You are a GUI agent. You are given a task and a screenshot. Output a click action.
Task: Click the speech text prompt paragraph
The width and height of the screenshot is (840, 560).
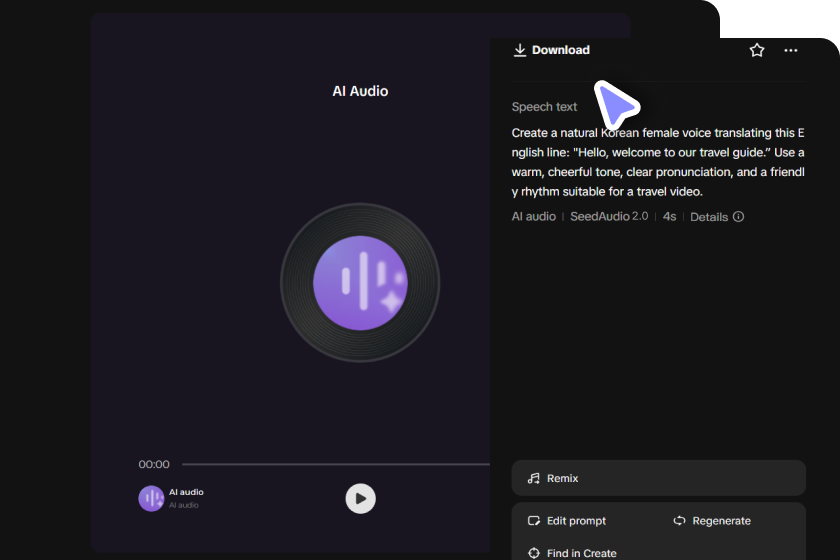point(658,162)
